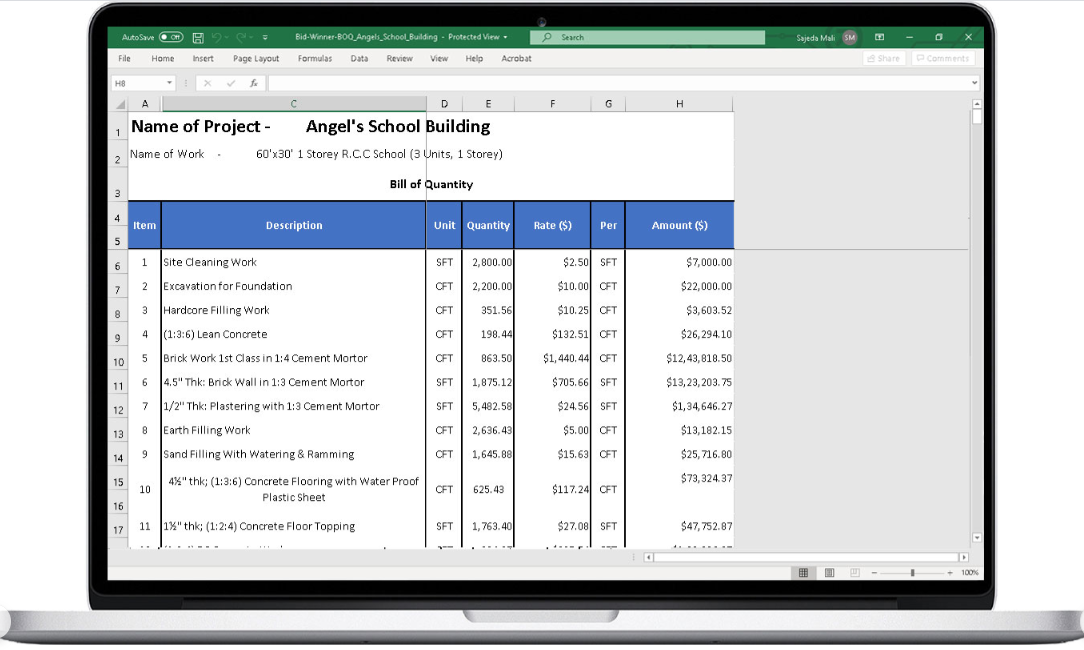Click the Redo arrow icon
The width and height of the screenshot is (1084, 650).
241,37
